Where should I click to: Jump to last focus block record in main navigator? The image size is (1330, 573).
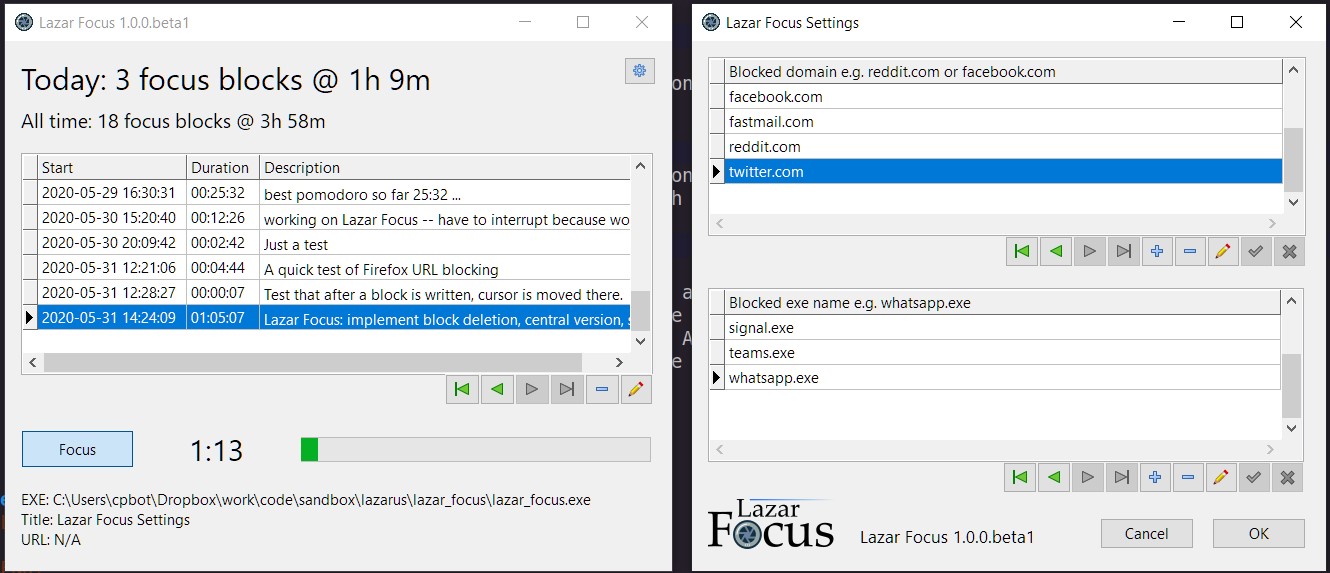567,390
